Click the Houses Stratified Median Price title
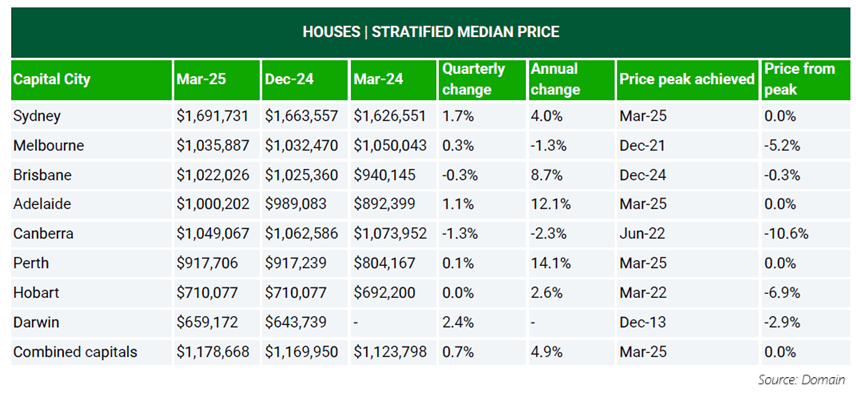The height and width of the screenshot is (393, 856). [x=431, y=32]
